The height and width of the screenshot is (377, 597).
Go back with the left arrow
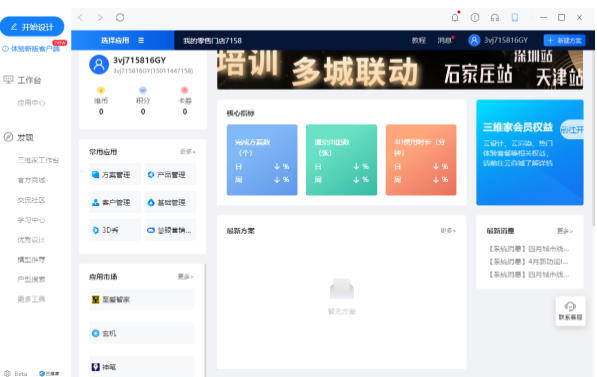tap(81, 18)
